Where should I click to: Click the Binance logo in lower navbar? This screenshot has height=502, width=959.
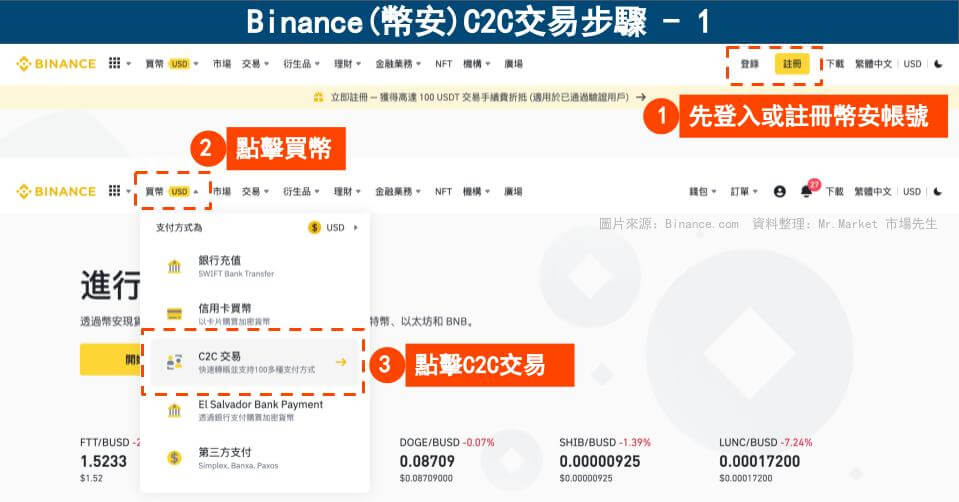[x=56, y=191]
